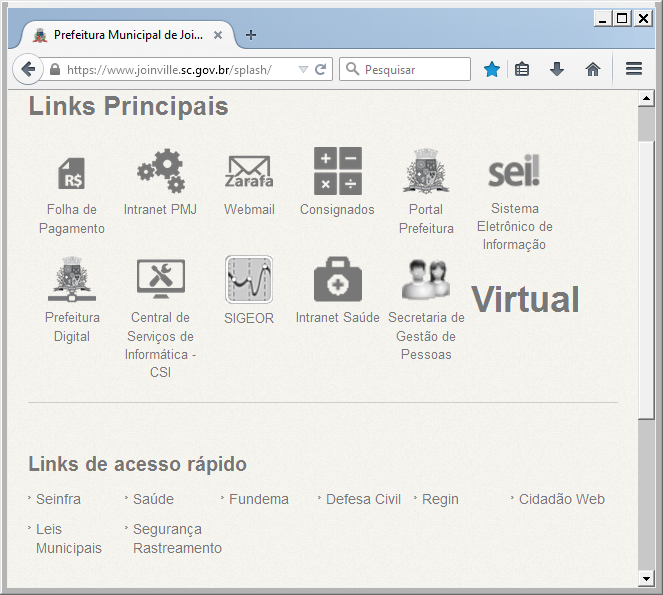Click the padlock site security icon
This screenshot has height=595, width=663.
point(55,69)
